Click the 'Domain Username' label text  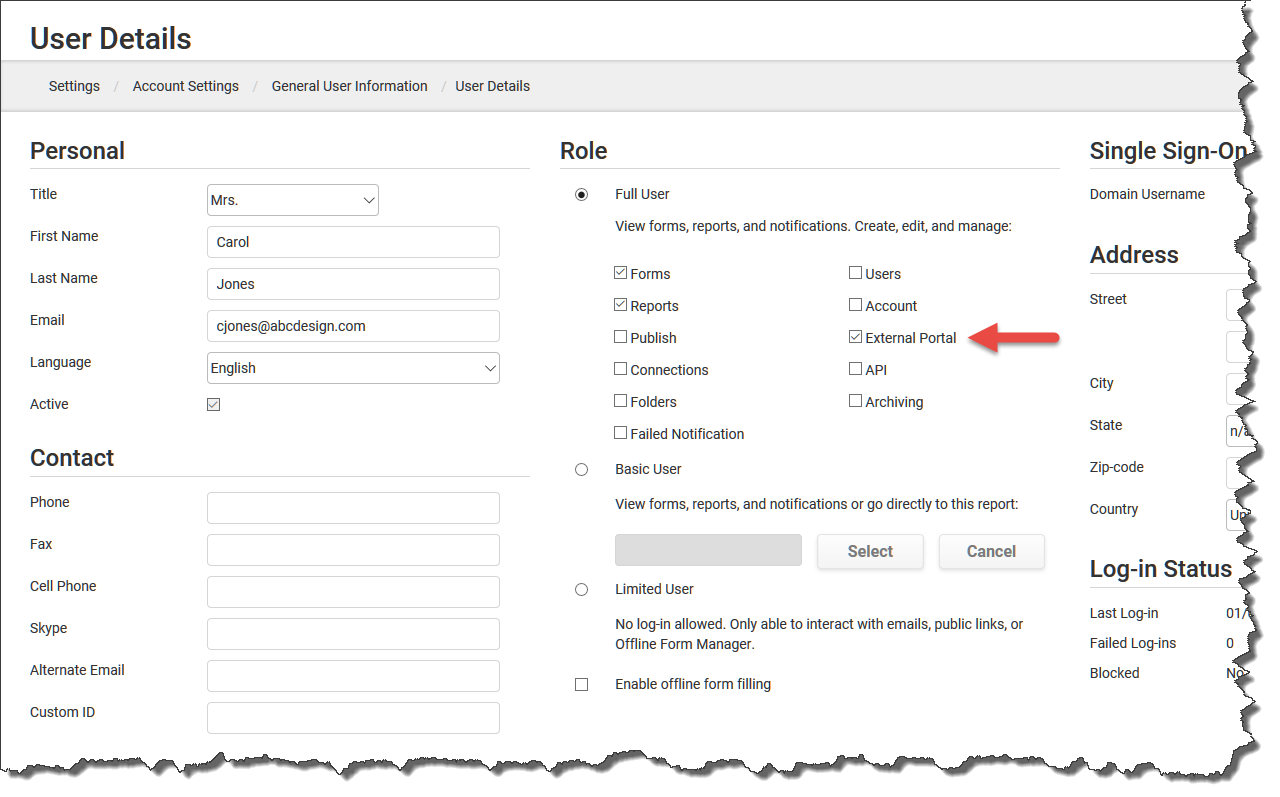1147,194
